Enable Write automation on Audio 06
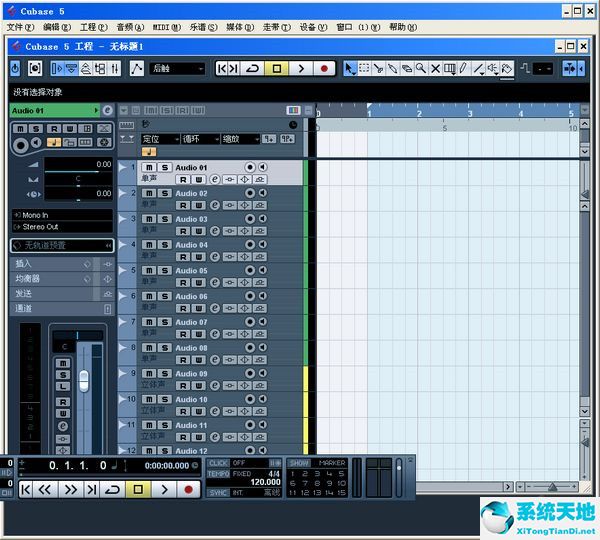The height and width of the screenshot is (540, 600). point(199,308)
